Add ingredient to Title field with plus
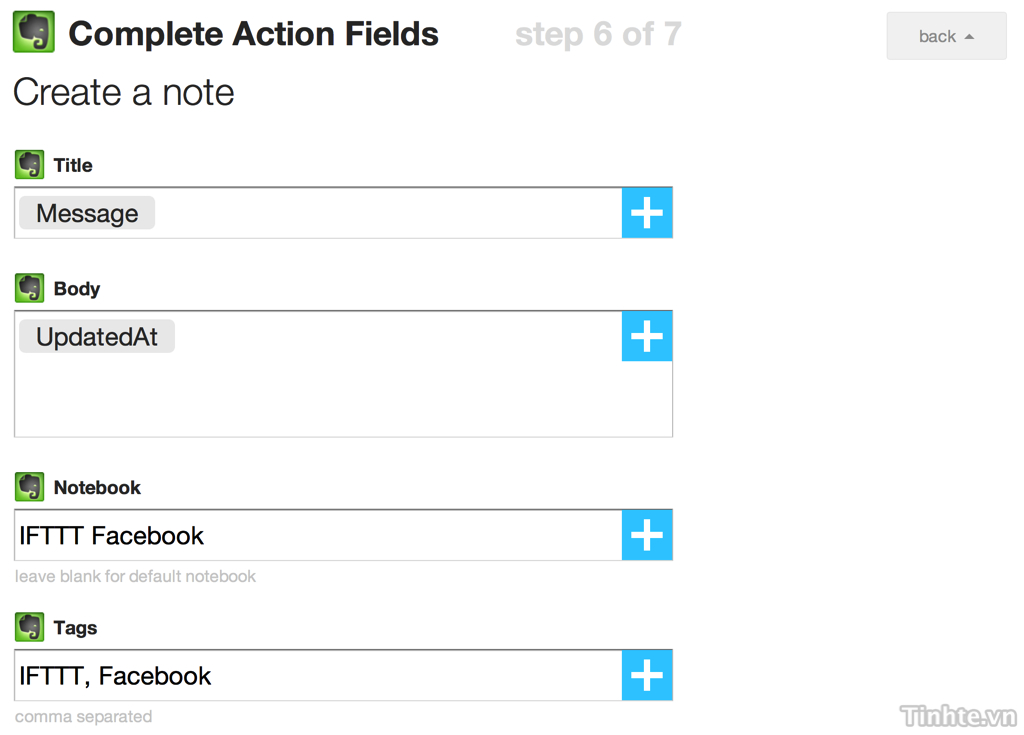The width and height of the screenshot is (1024, 735). tap(647, 213)
